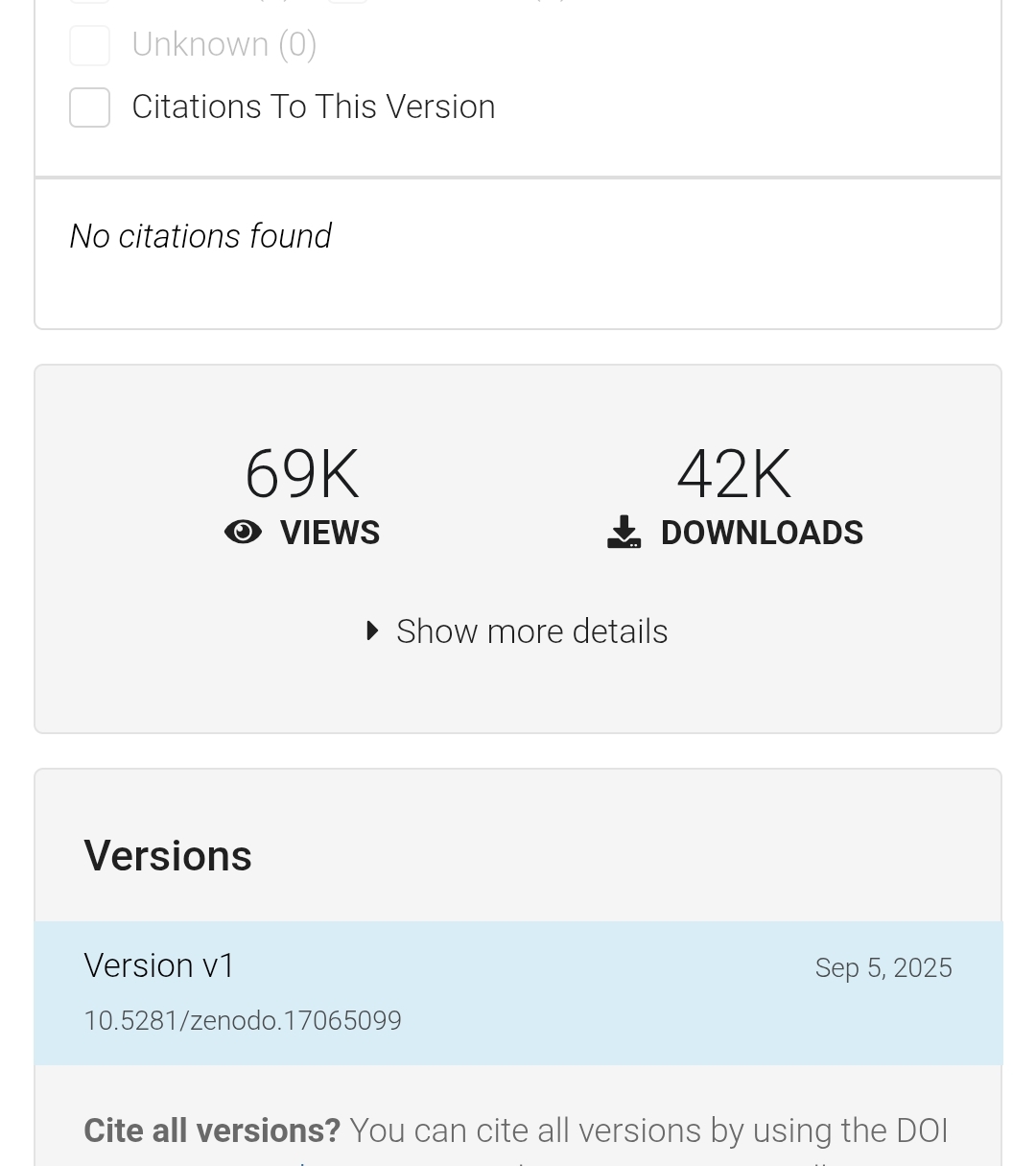The width and height of the screenshot is (1036, 1166).
Task: Click the Citations To This Version label
Action: pyautogui.click(x=313, y=107)
